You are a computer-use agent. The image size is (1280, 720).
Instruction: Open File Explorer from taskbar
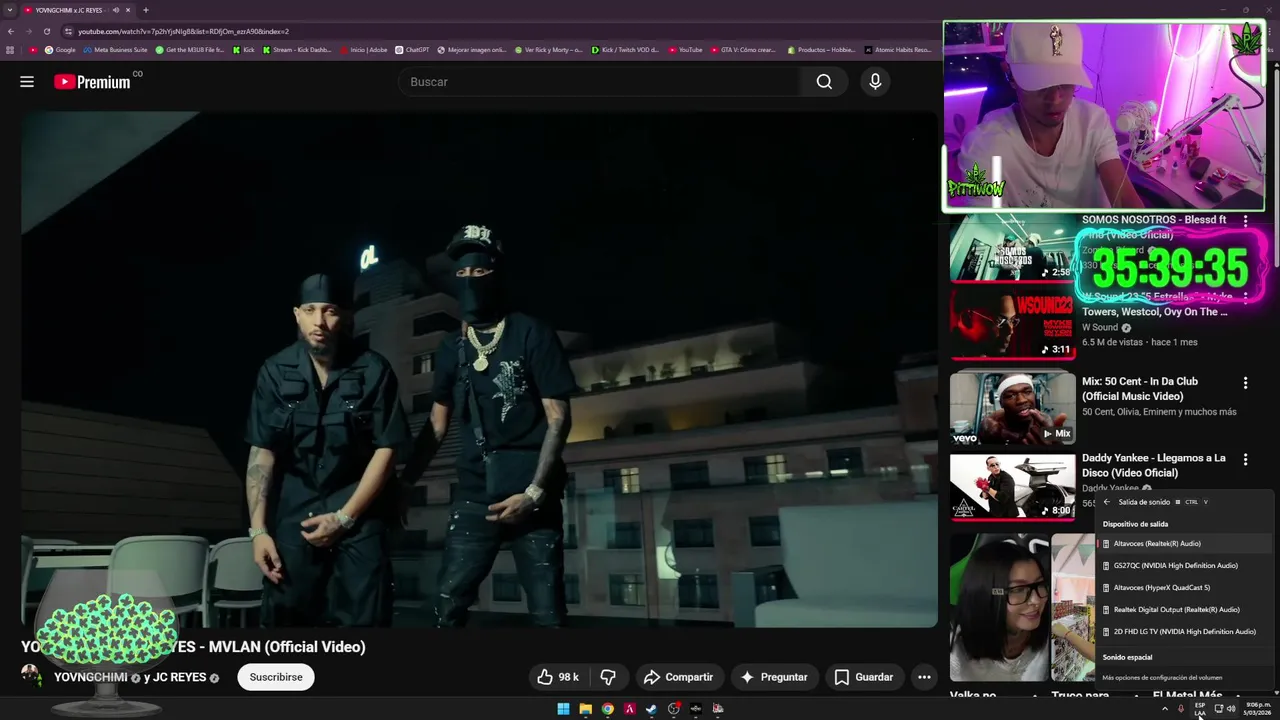[585, 709]
